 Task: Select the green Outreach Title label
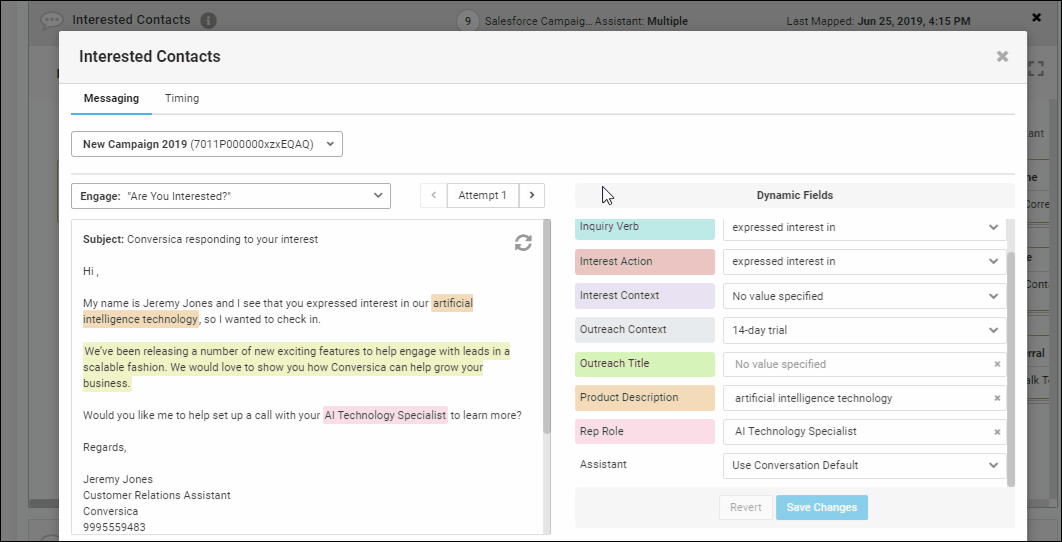click(x=645, y=364)
